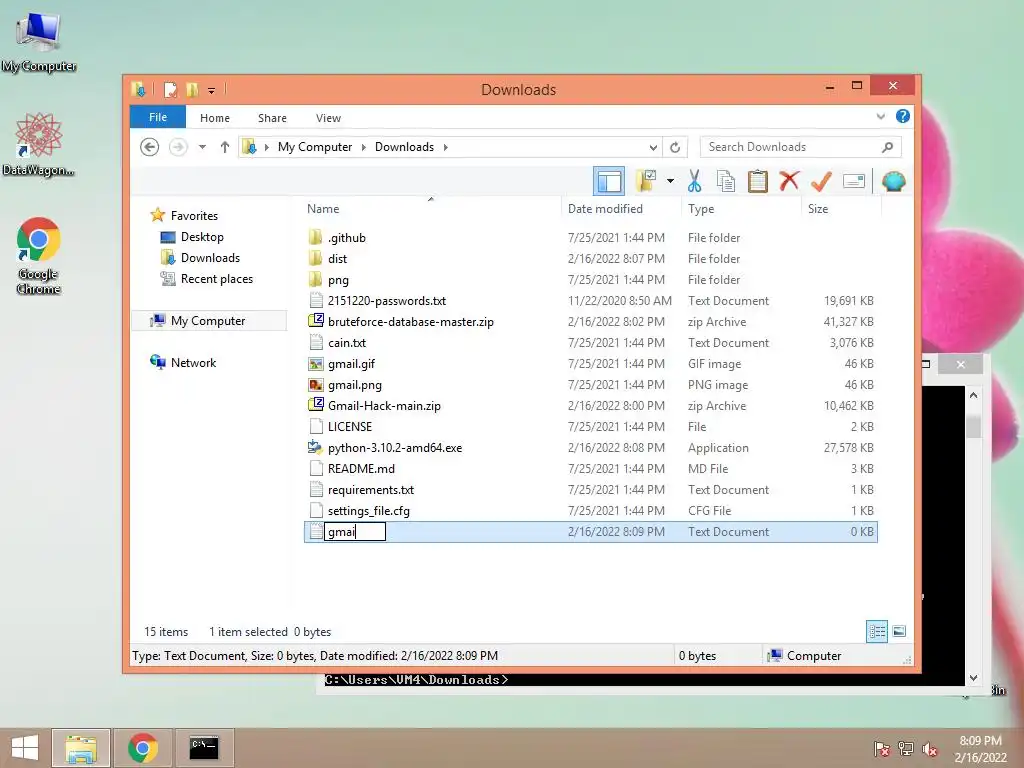Open Downloads in the navigation pane
1024x768 pixels.
(210, 257)
